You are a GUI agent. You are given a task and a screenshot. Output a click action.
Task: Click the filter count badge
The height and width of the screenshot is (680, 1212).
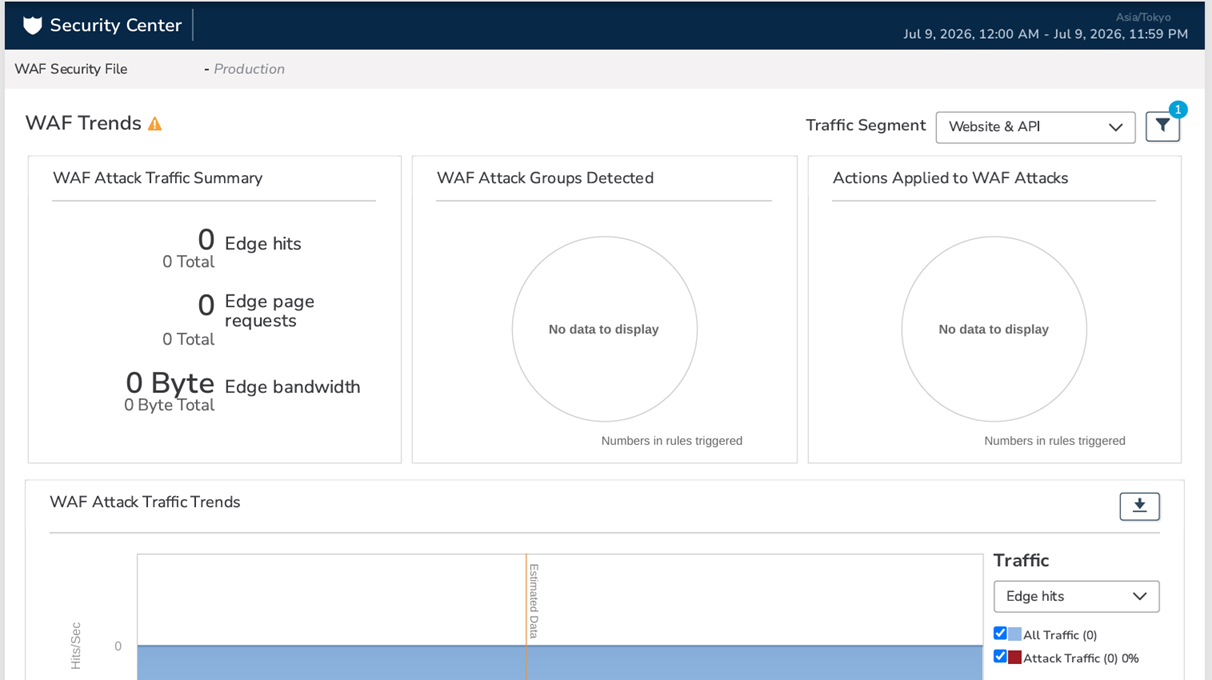[1178, 109]
